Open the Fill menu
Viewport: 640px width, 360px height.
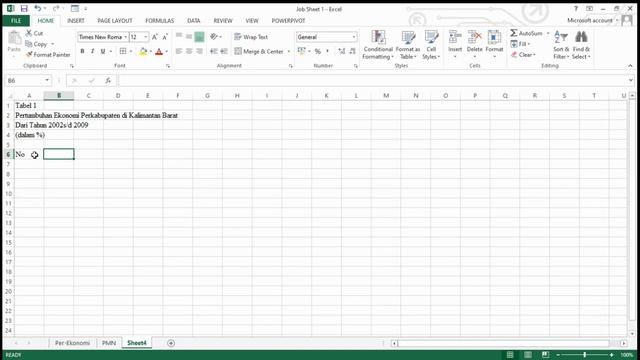[520, 44]
